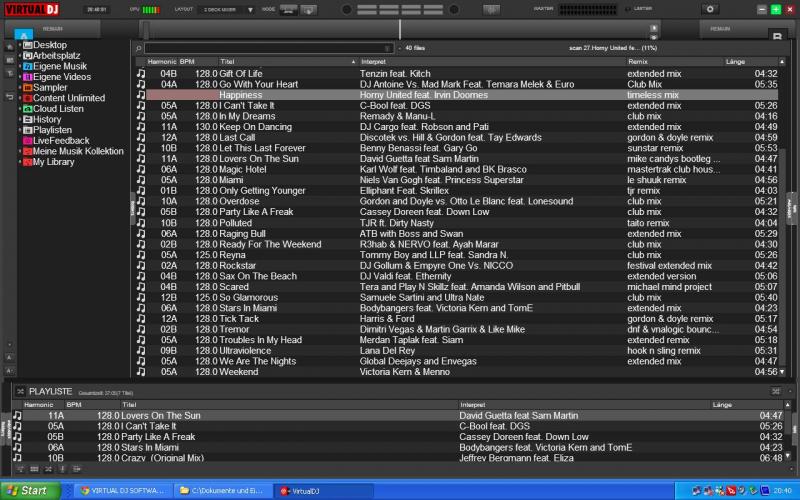The height and width of the screenshot is (500, 800).
Task: Expand the Eigene Musik tree node
Action: point(20,66)
